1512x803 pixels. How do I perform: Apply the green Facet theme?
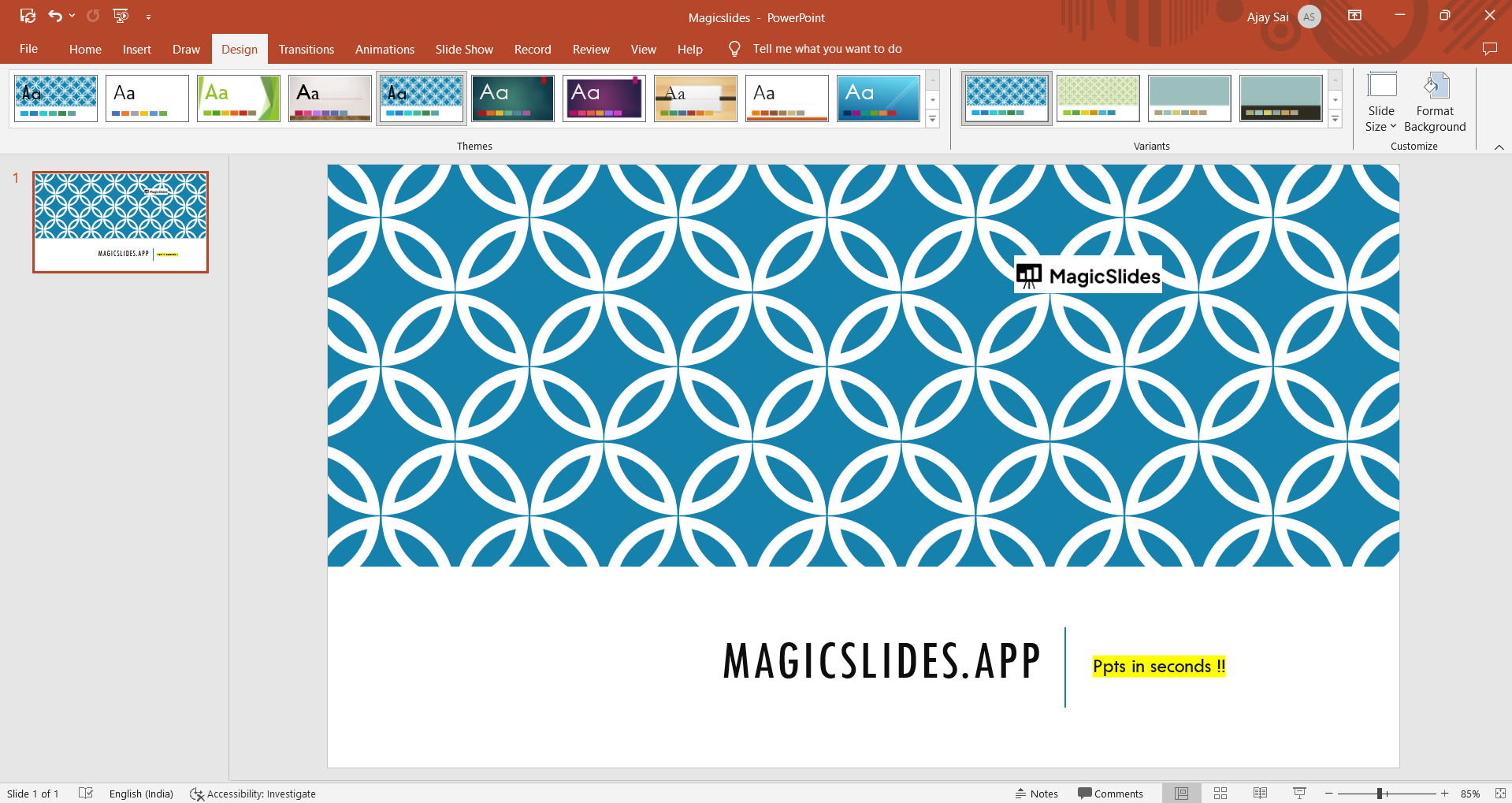(239, 99)
